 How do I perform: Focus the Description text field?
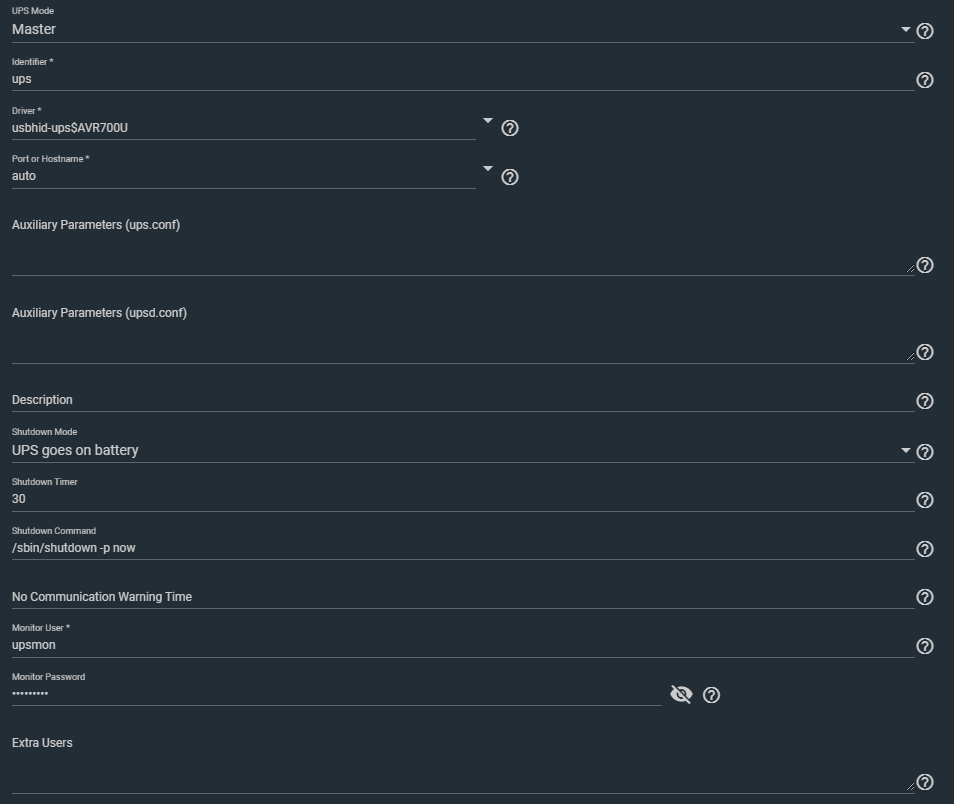460,400
